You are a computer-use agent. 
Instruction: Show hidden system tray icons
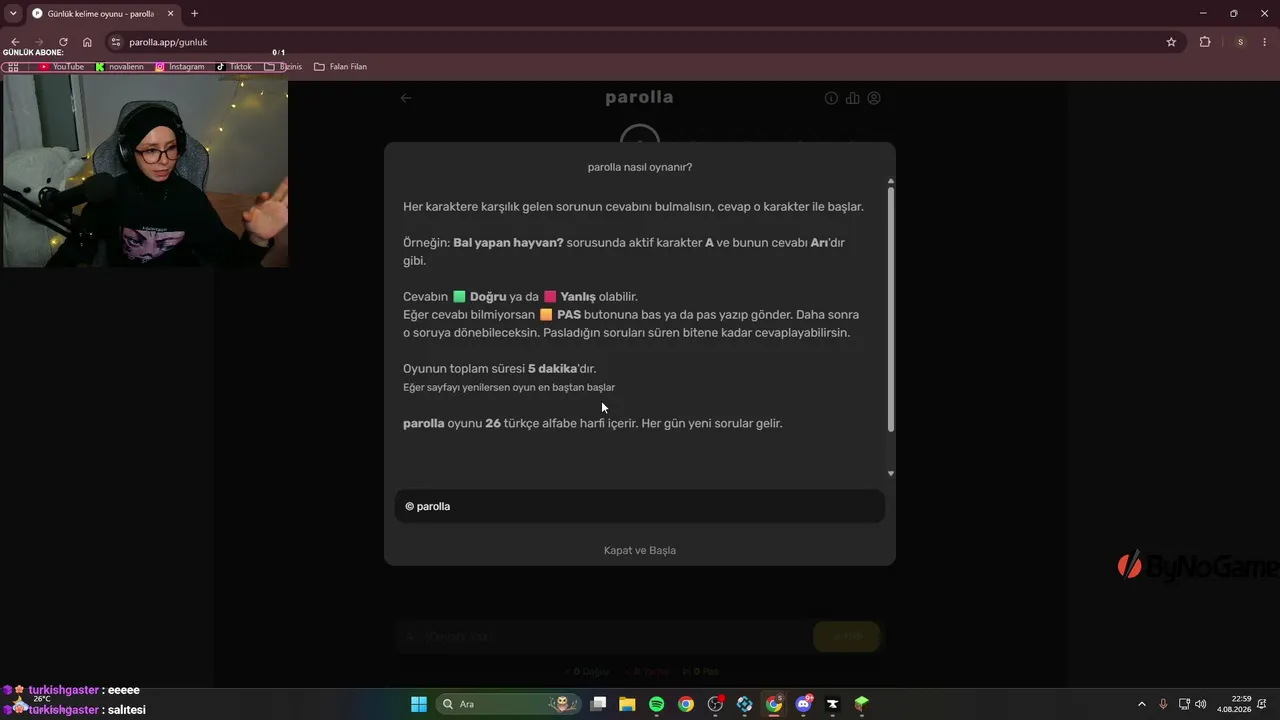coord(1142,704)
